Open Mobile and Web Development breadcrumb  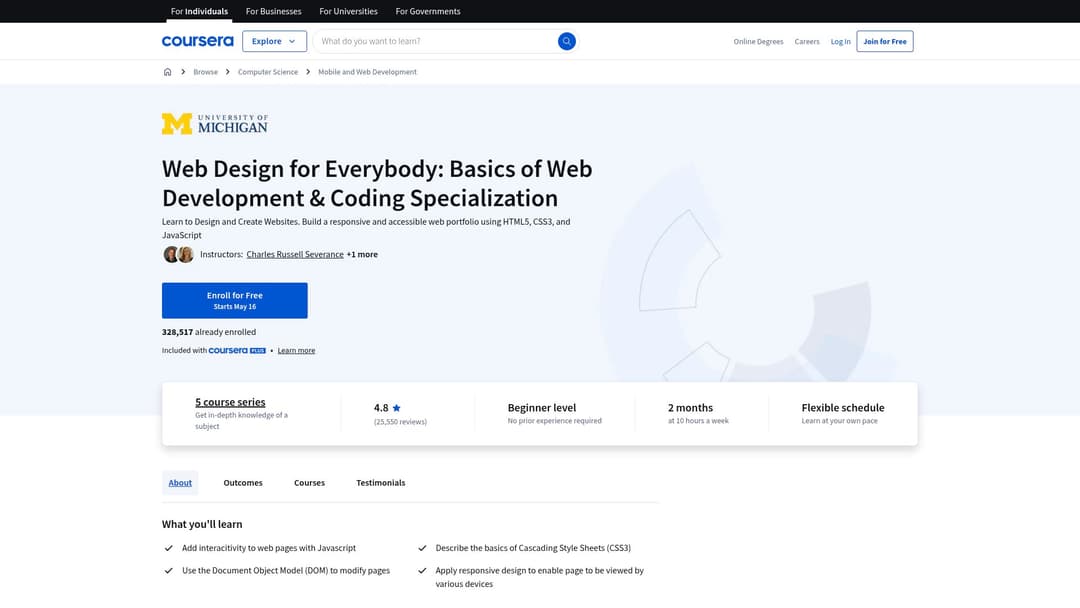point(367,72)
